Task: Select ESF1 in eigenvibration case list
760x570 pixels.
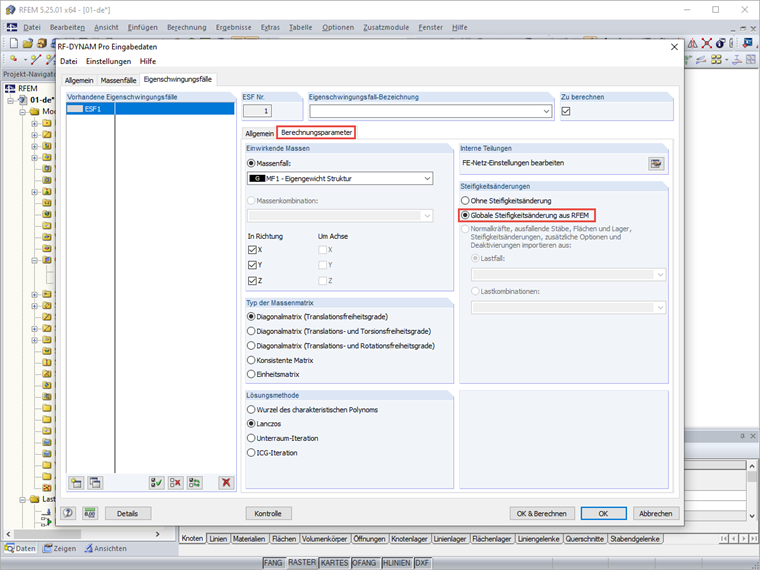Action: pyautogui.click(x=150, y=109)
